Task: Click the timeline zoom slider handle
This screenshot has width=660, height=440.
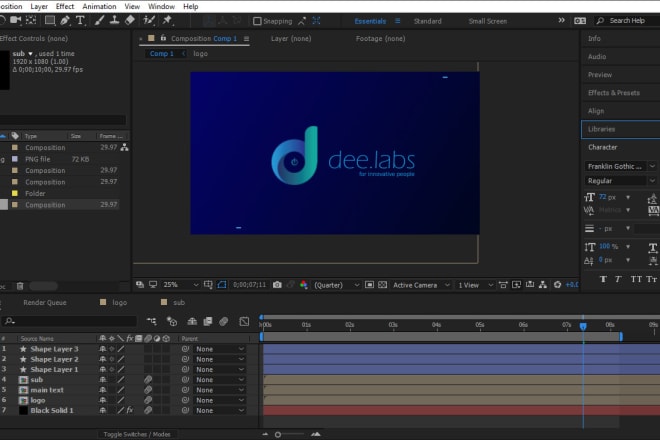Action: tap(278, 434)
